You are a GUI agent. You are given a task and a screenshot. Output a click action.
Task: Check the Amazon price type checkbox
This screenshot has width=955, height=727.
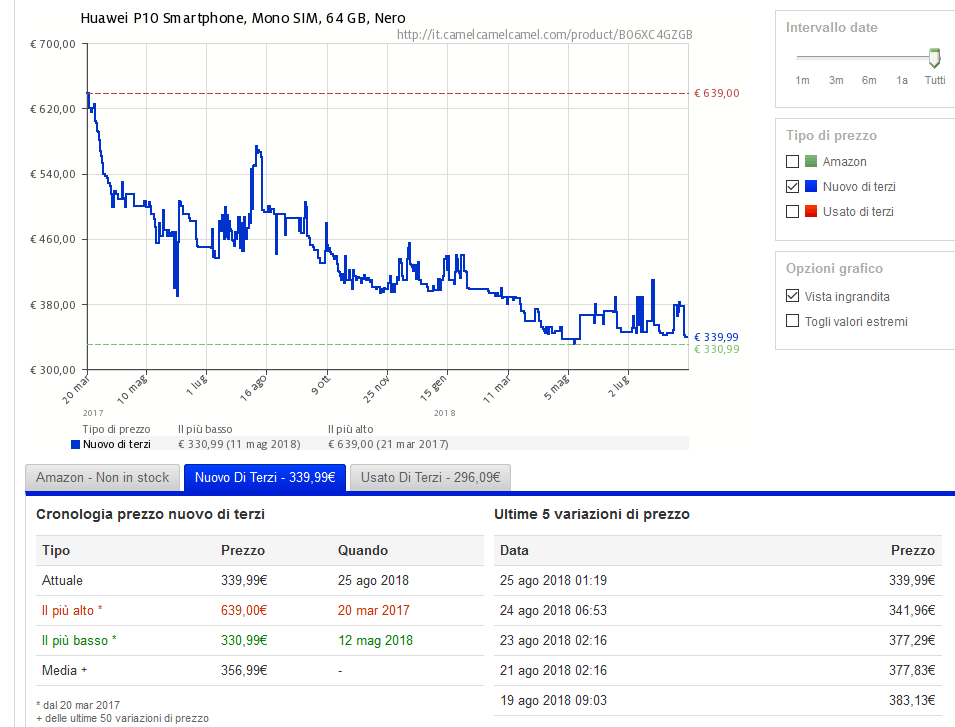[793, 162]
